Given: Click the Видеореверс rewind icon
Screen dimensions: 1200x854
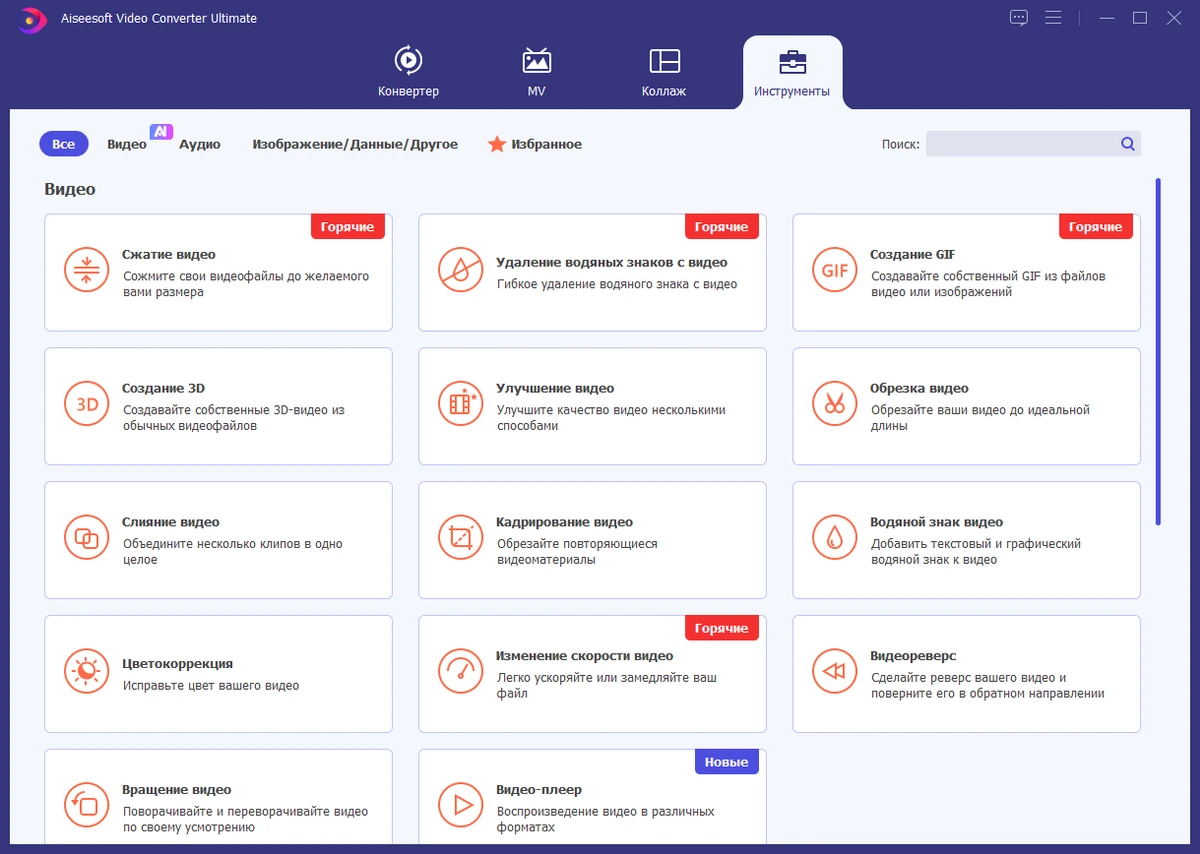Looking at the screenshot, I should pos(834,672).
